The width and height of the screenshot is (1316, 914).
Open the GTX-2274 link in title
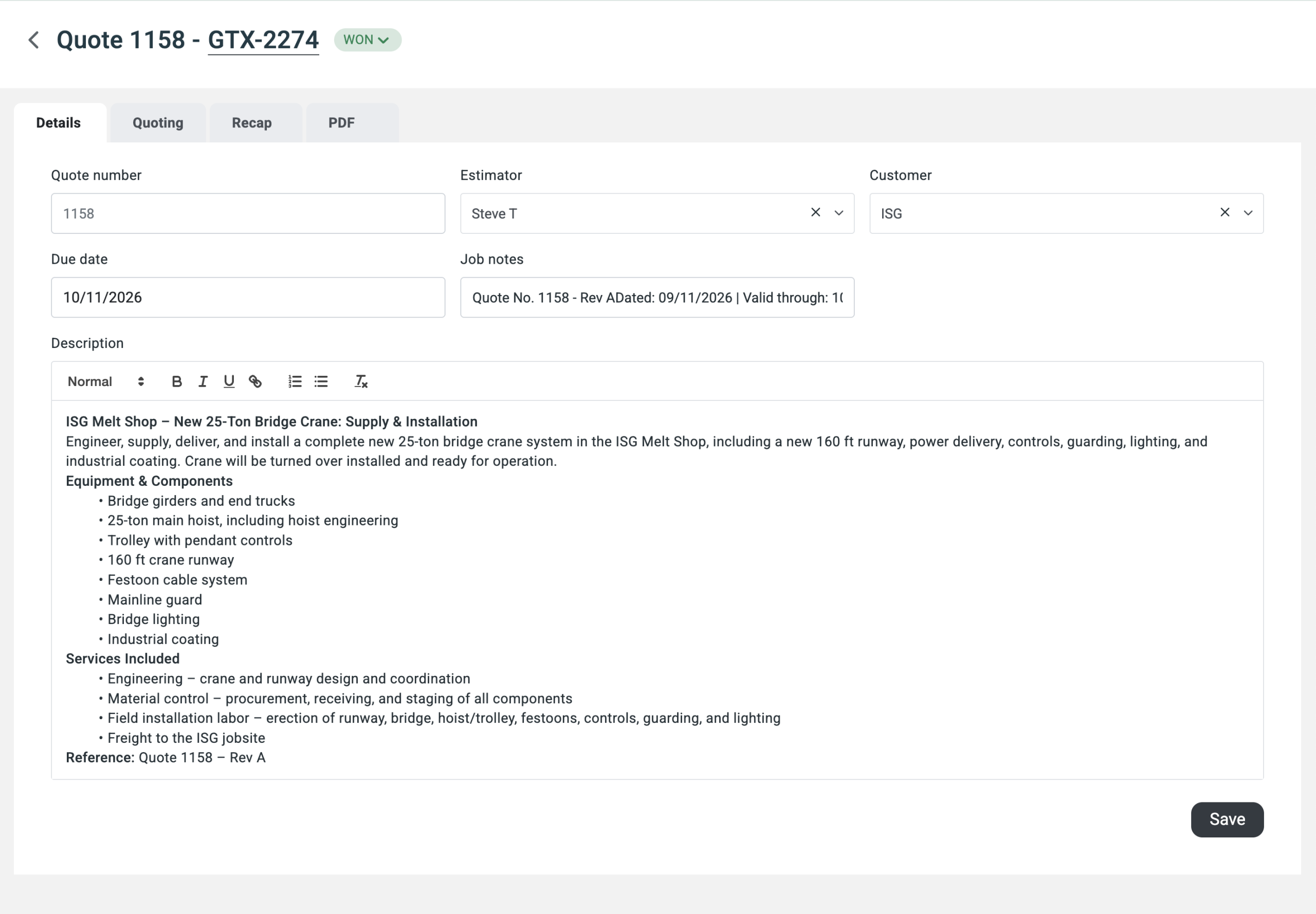coord(263,40)
